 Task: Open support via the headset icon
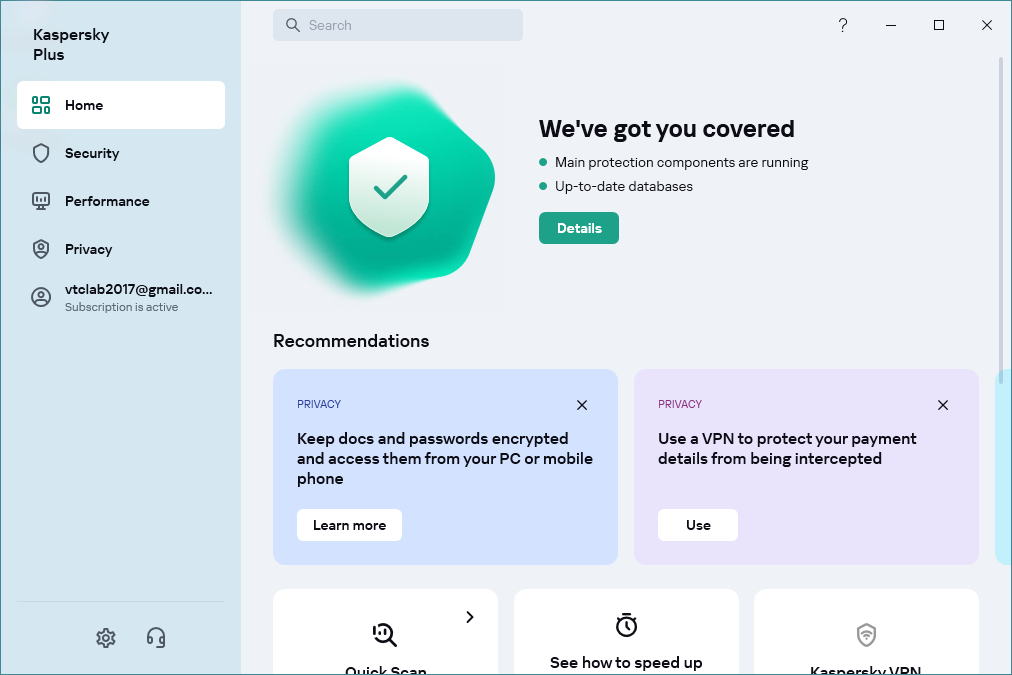click(156, 637)
